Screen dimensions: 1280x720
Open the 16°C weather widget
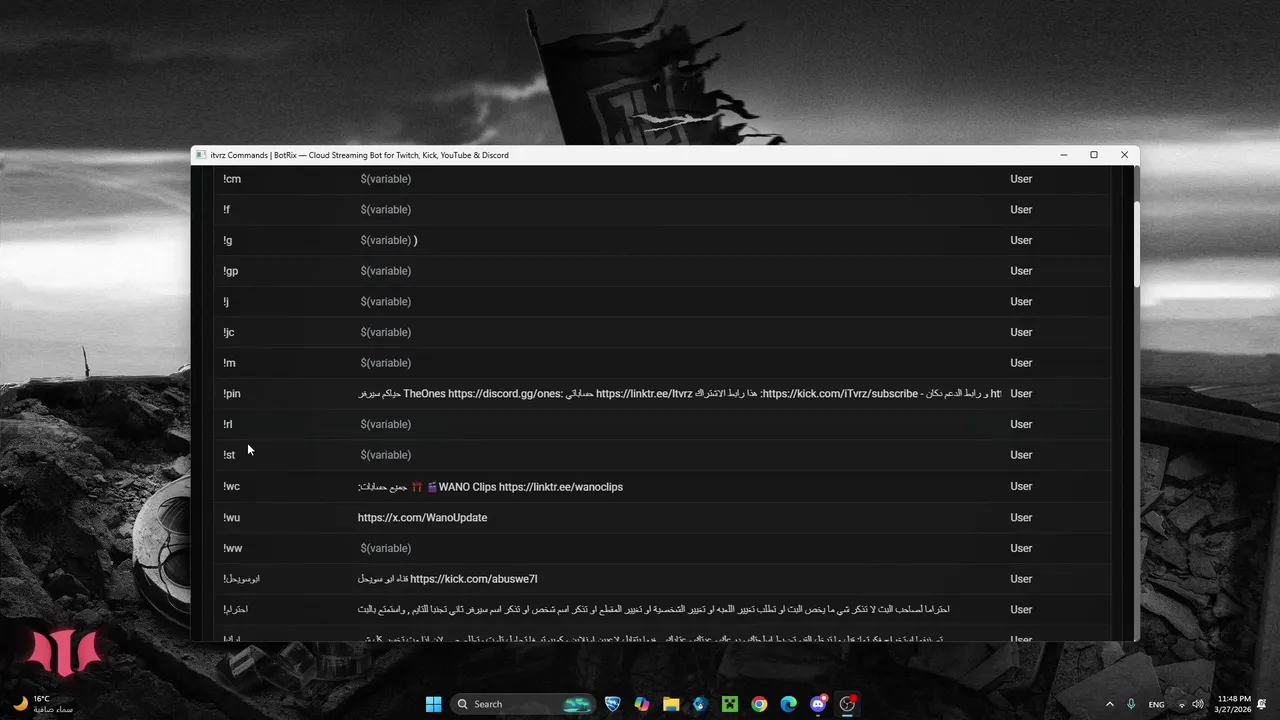42,704
